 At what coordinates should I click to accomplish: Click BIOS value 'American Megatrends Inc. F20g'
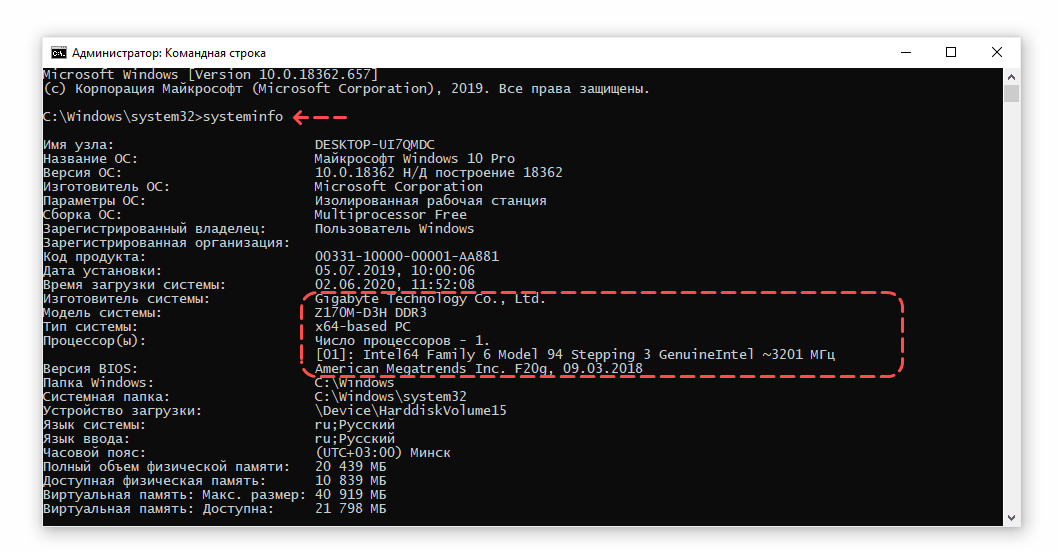tap(478, 368)
